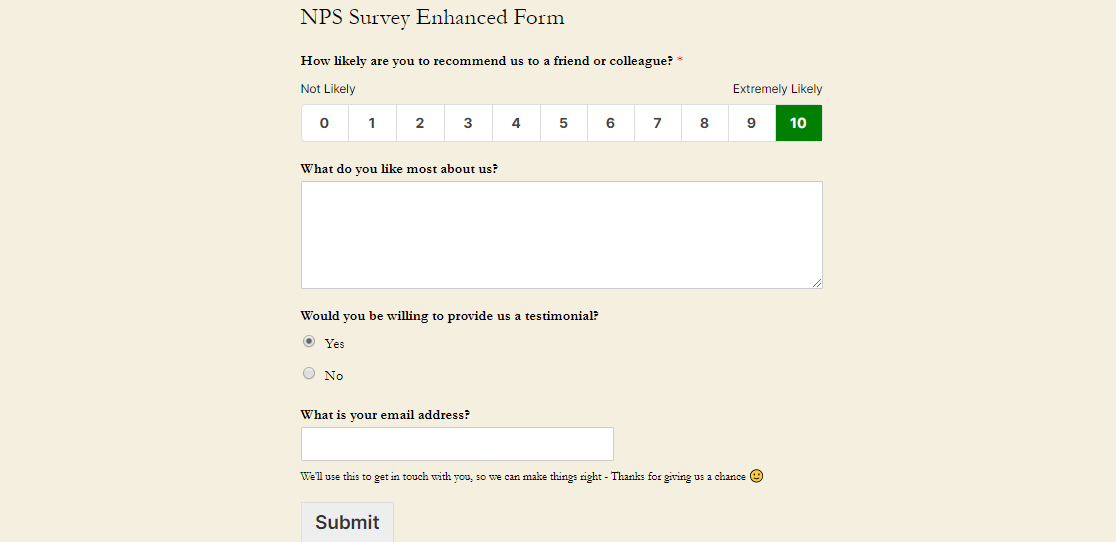Image resolution: width=1116 pixels, height=542 pixels.
Task: Choose rating 4 on the likelihood scale
Action: (x=516, y=123)
